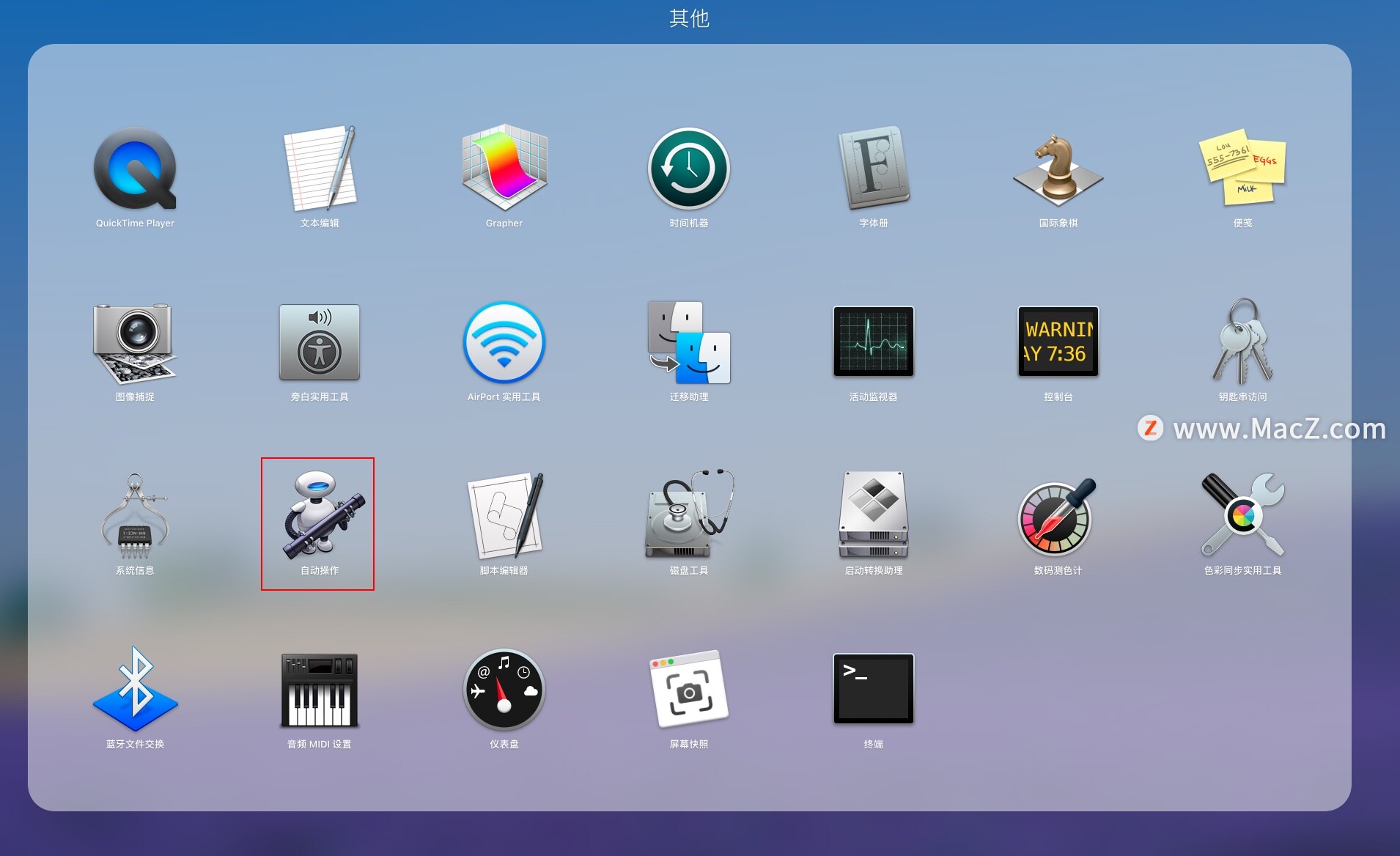This screenshot has height=856, width=1400.
Task: Open 色彩同步实用工具 ColorSync icon
Action: coord(1243,516)
